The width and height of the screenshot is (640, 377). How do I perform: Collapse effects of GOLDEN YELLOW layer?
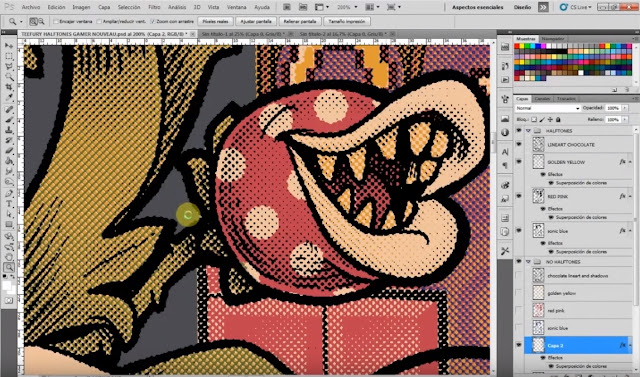tap(630, 162)
